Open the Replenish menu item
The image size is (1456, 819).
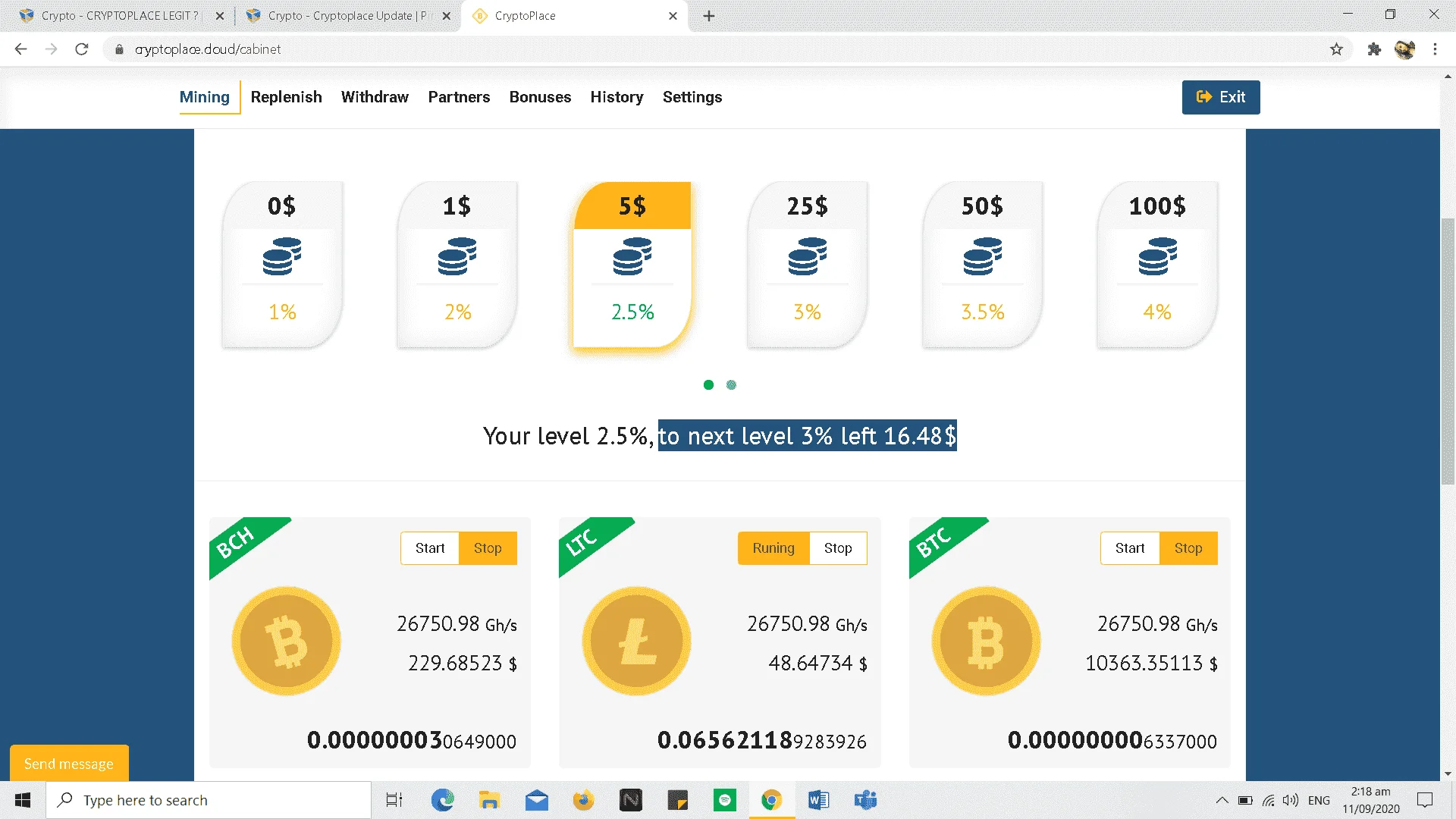pyautogui.click(x=286, y=97)
